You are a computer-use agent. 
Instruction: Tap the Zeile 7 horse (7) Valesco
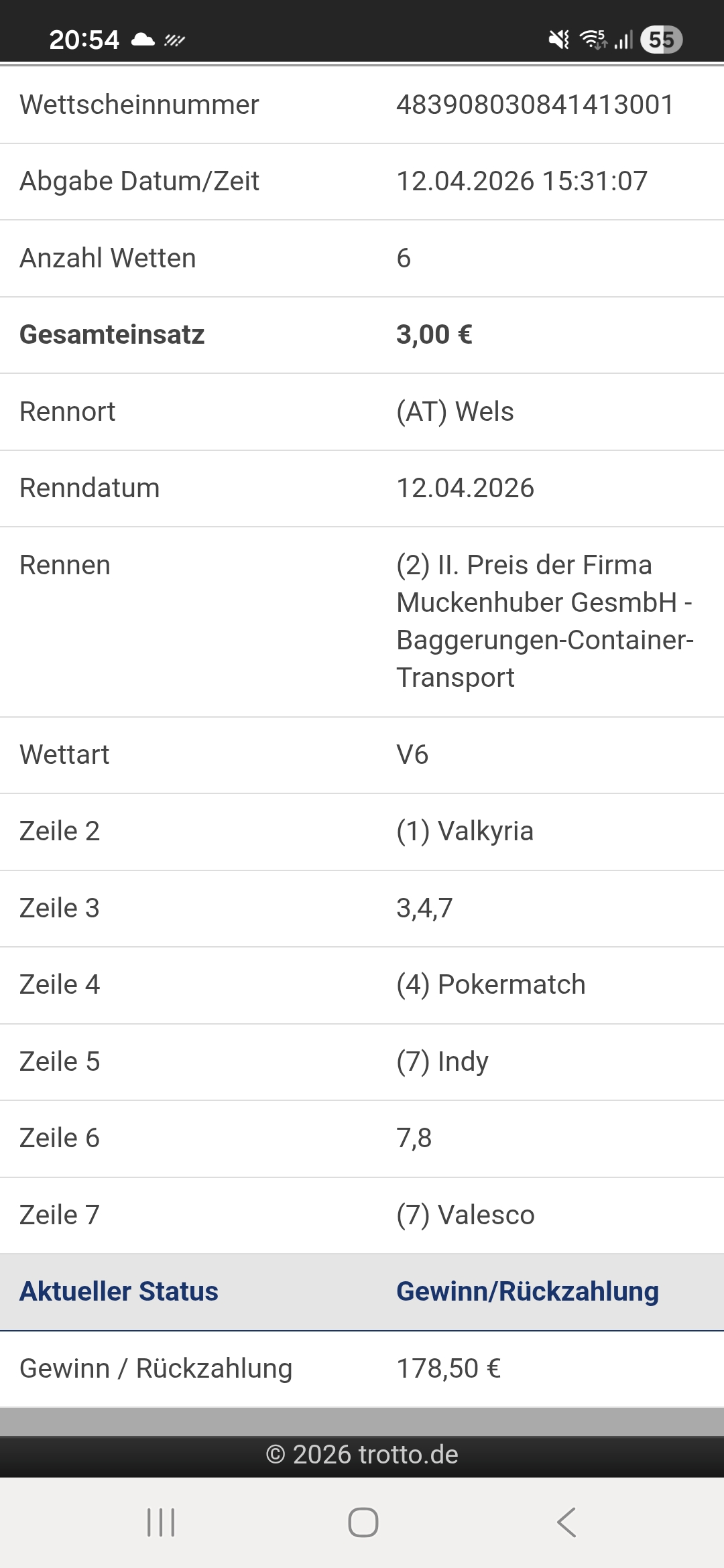[x=465, y=1215]
